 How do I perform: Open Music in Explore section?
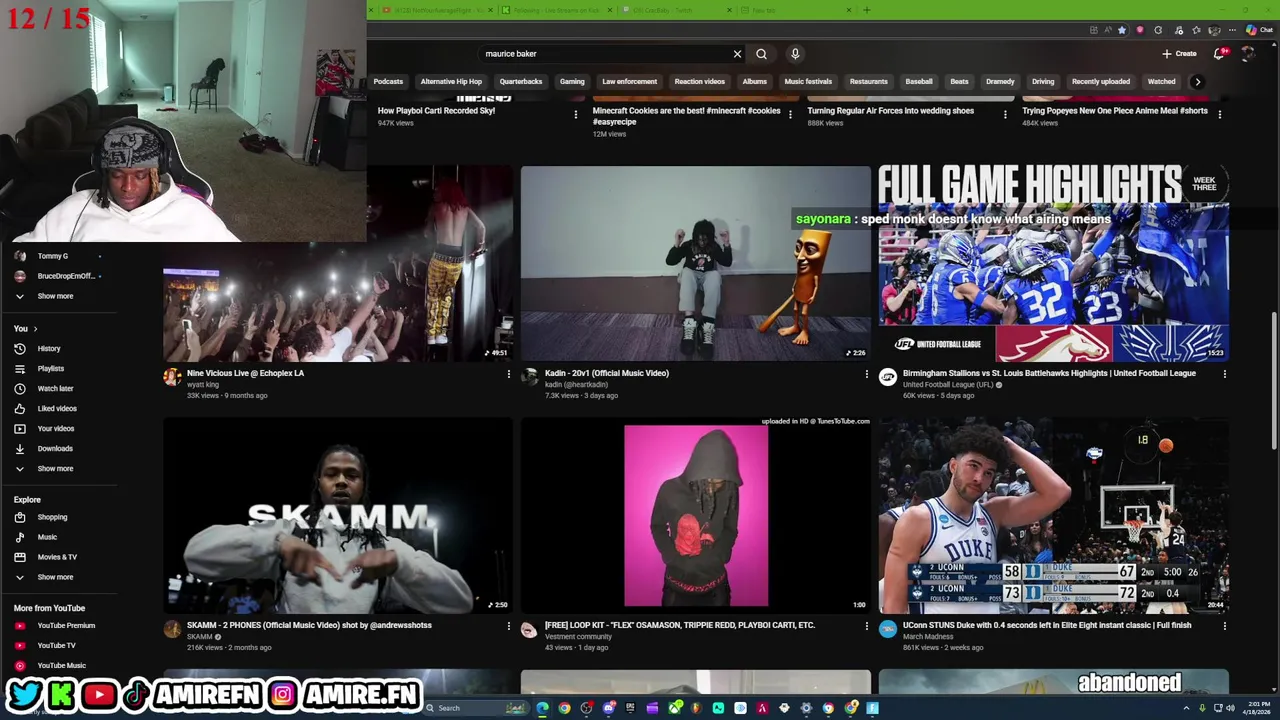[47, 537]
